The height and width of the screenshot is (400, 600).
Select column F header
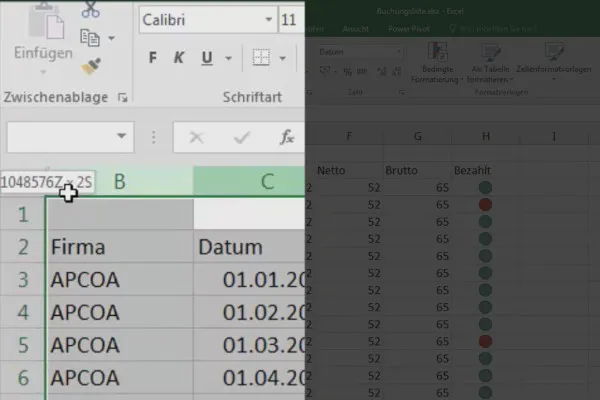tap(349, 136)
